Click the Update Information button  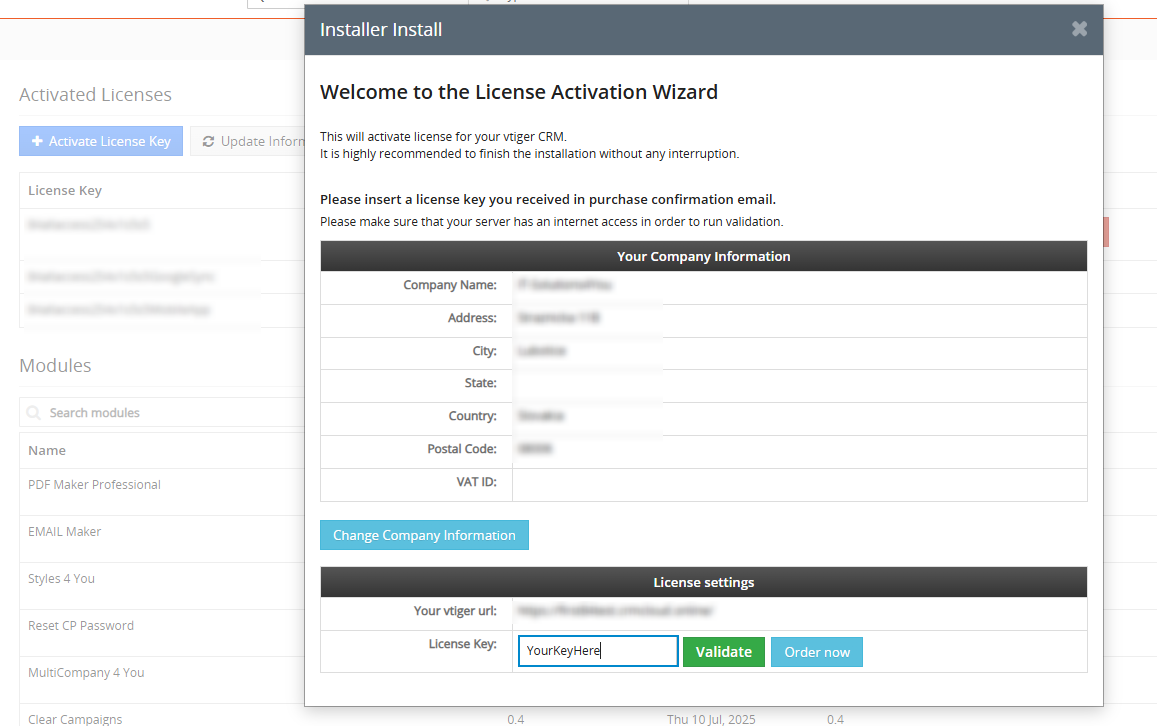coord(249,141)
